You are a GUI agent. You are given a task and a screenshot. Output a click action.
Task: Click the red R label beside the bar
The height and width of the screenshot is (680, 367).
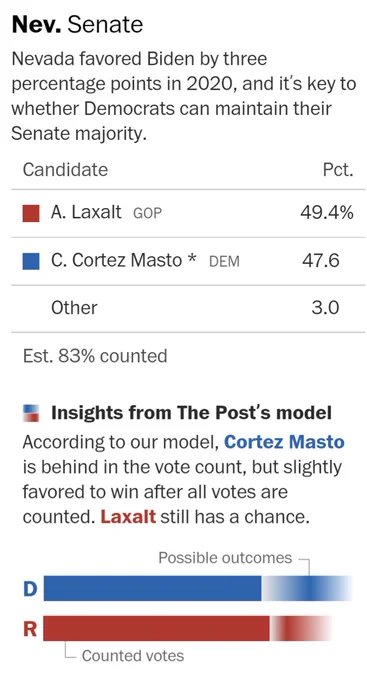[30, 629]
